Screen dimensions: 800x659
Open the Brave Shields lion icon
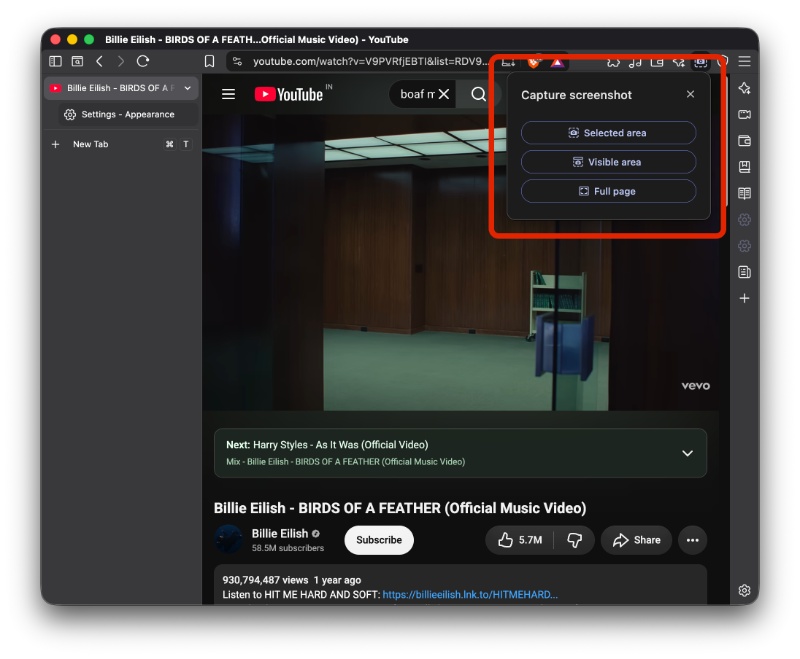(x=534, y=62)
